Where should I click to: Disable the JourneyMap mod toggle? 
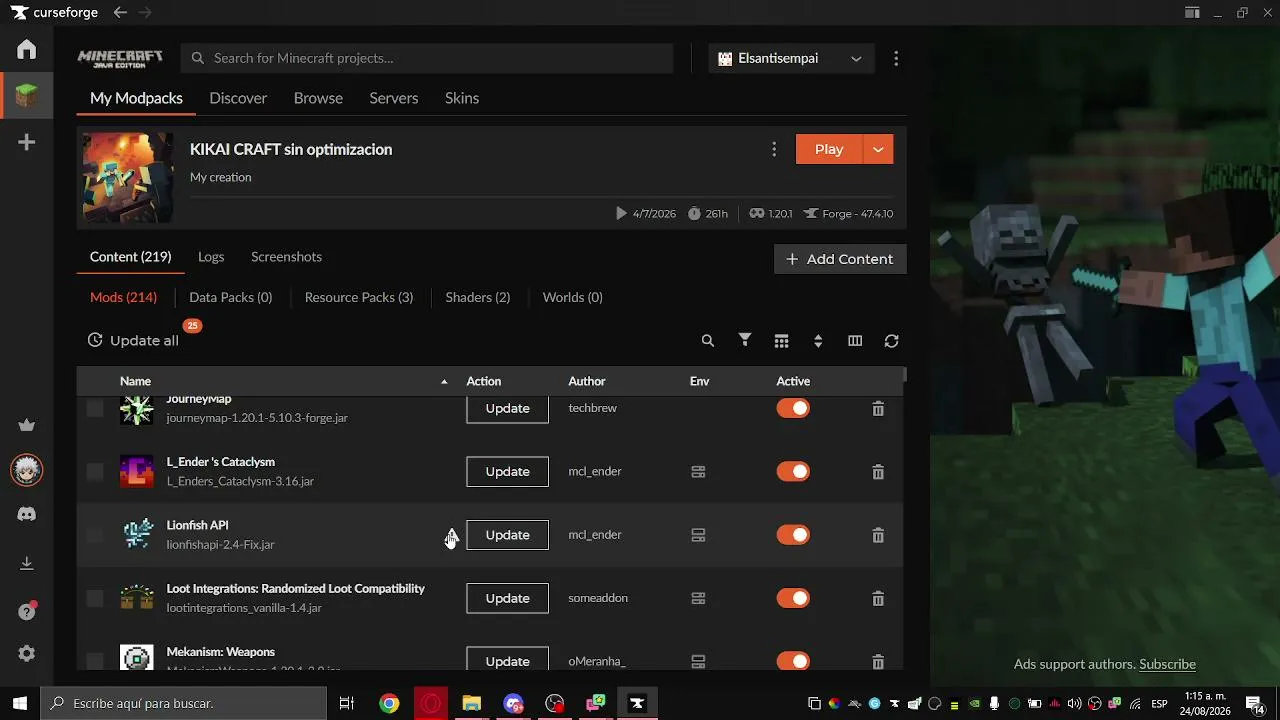click(793, 408)
